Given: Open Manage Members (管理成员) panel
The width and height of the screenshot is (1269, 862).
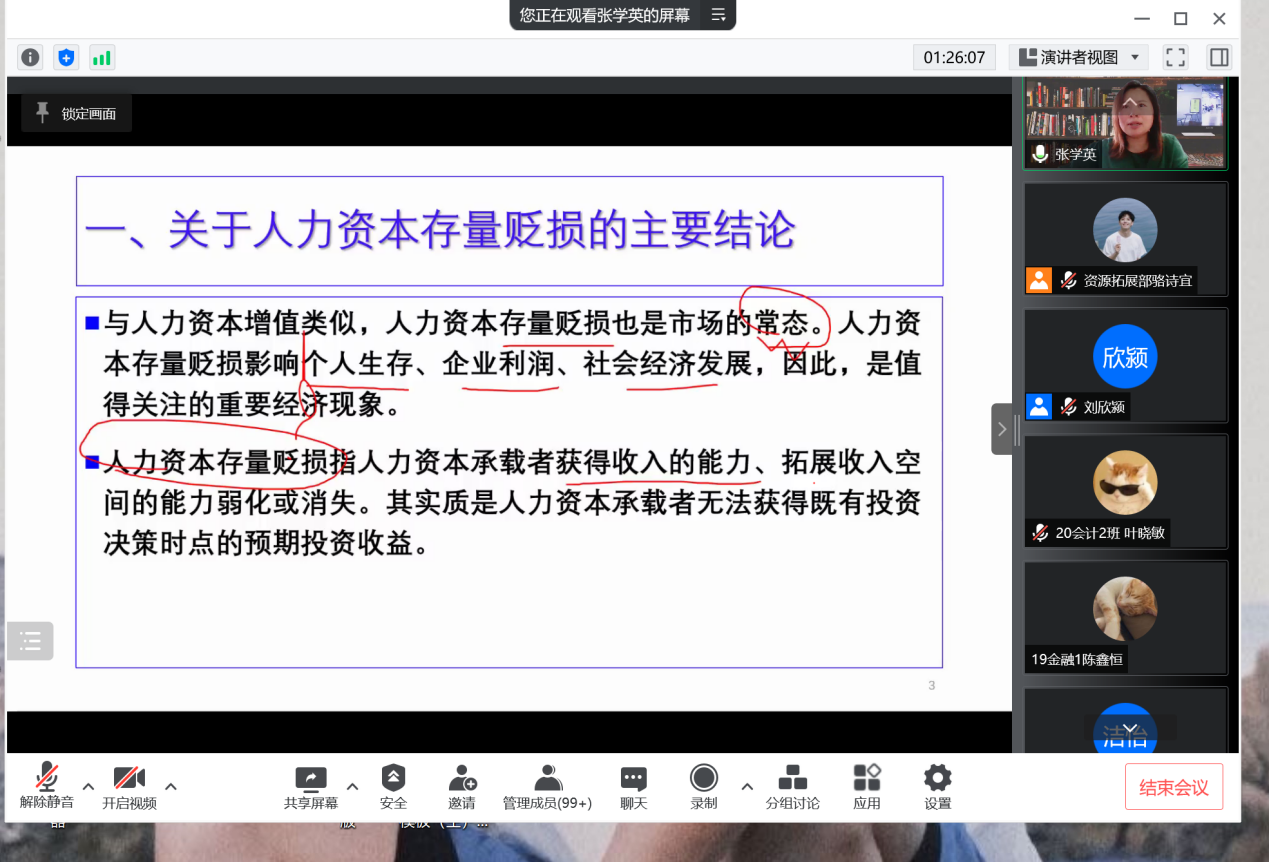Looking at the screenshot, I should click(547, 787).
